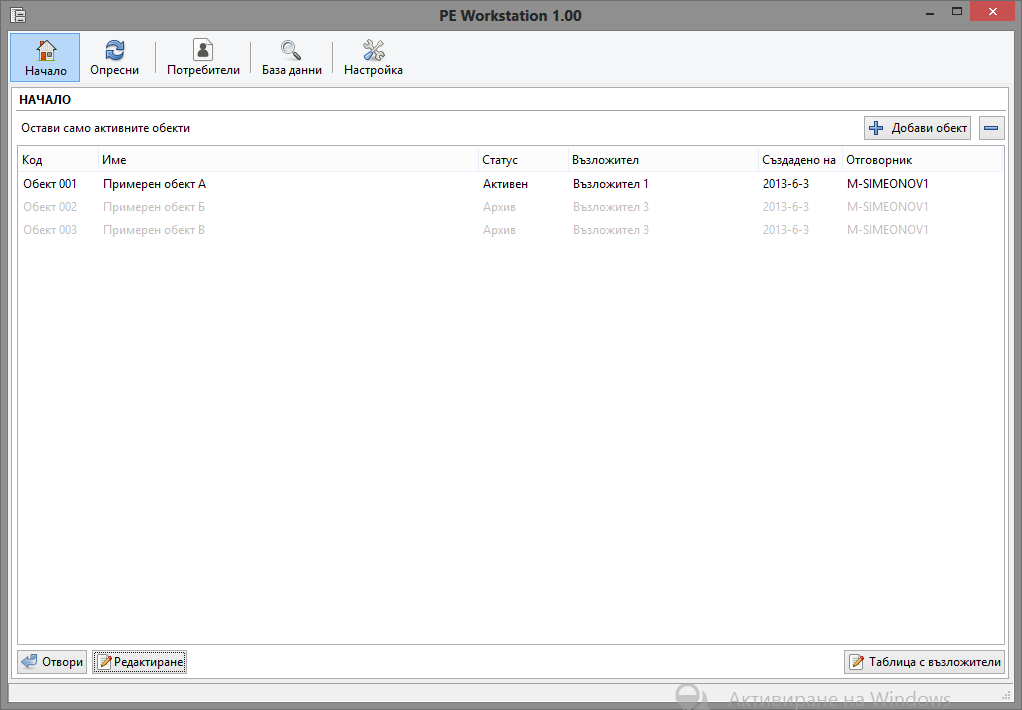Sort by the Възложител column header

tap(605, 160)
